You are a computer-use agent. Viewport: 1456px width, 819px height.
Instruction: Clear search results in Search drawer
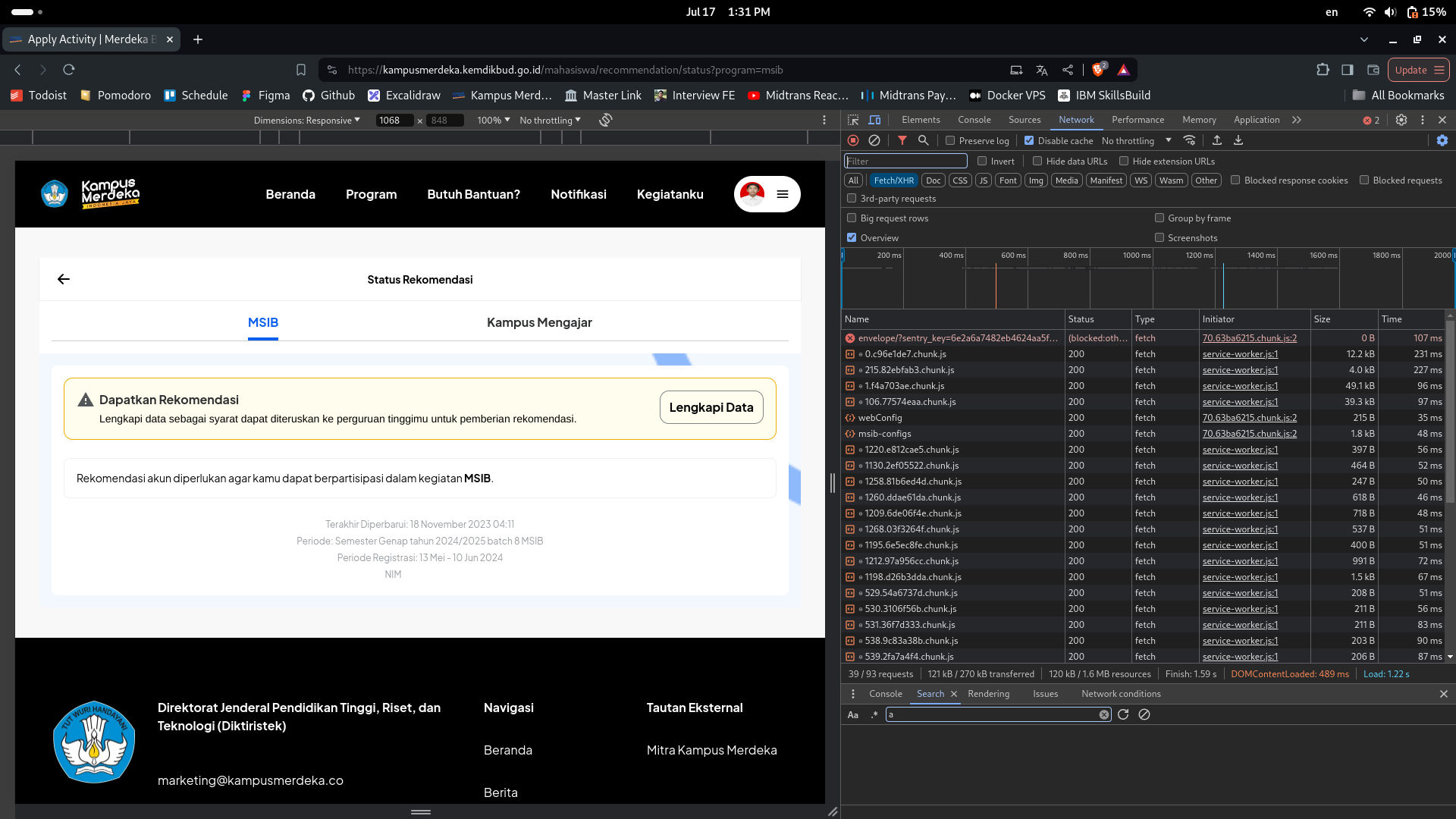(1144, 714)
